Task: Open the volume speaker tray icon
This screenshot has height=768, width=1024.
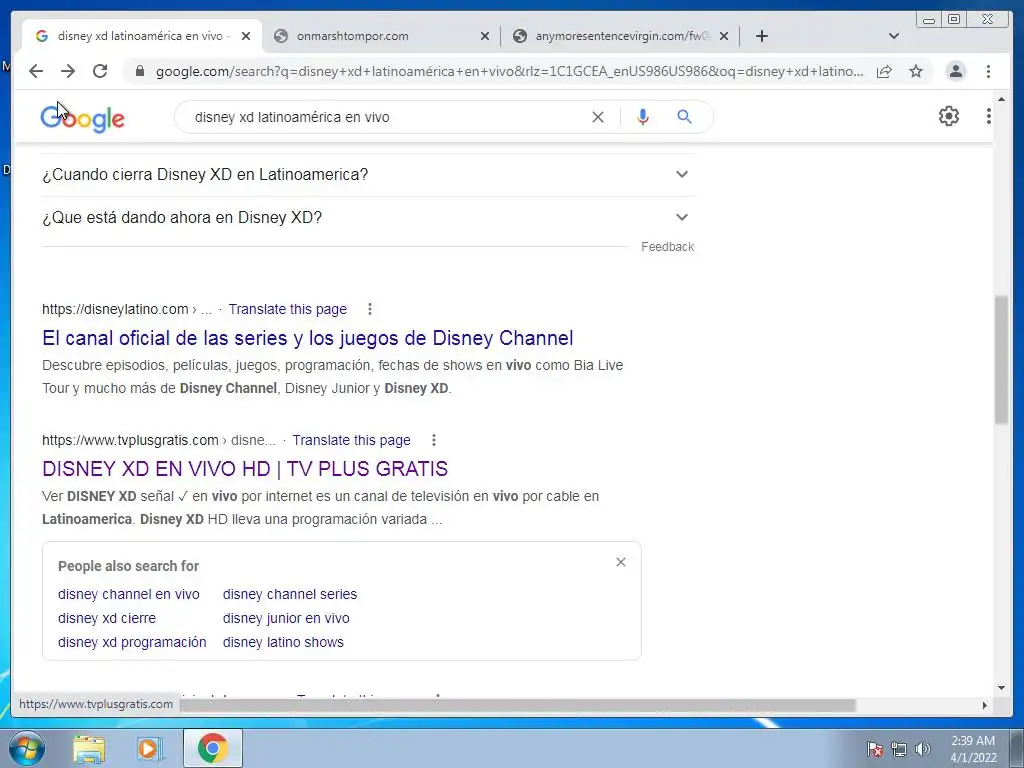Action: coord(923,749)
